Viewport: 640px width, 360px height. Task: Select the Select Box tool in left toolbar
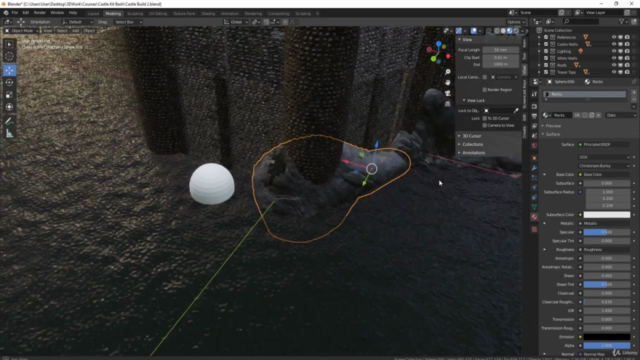coord(9,44)
